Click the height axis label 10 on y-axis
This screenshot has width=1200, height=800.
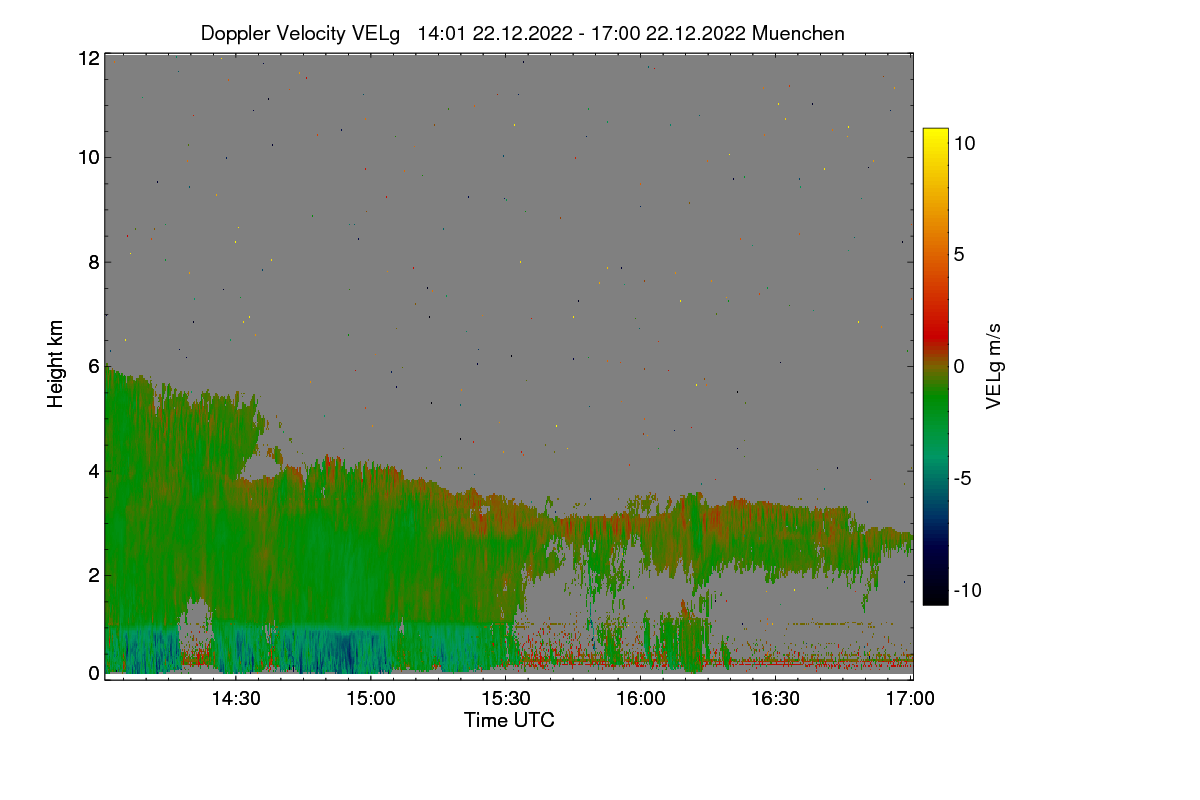(x=89, y=157)
